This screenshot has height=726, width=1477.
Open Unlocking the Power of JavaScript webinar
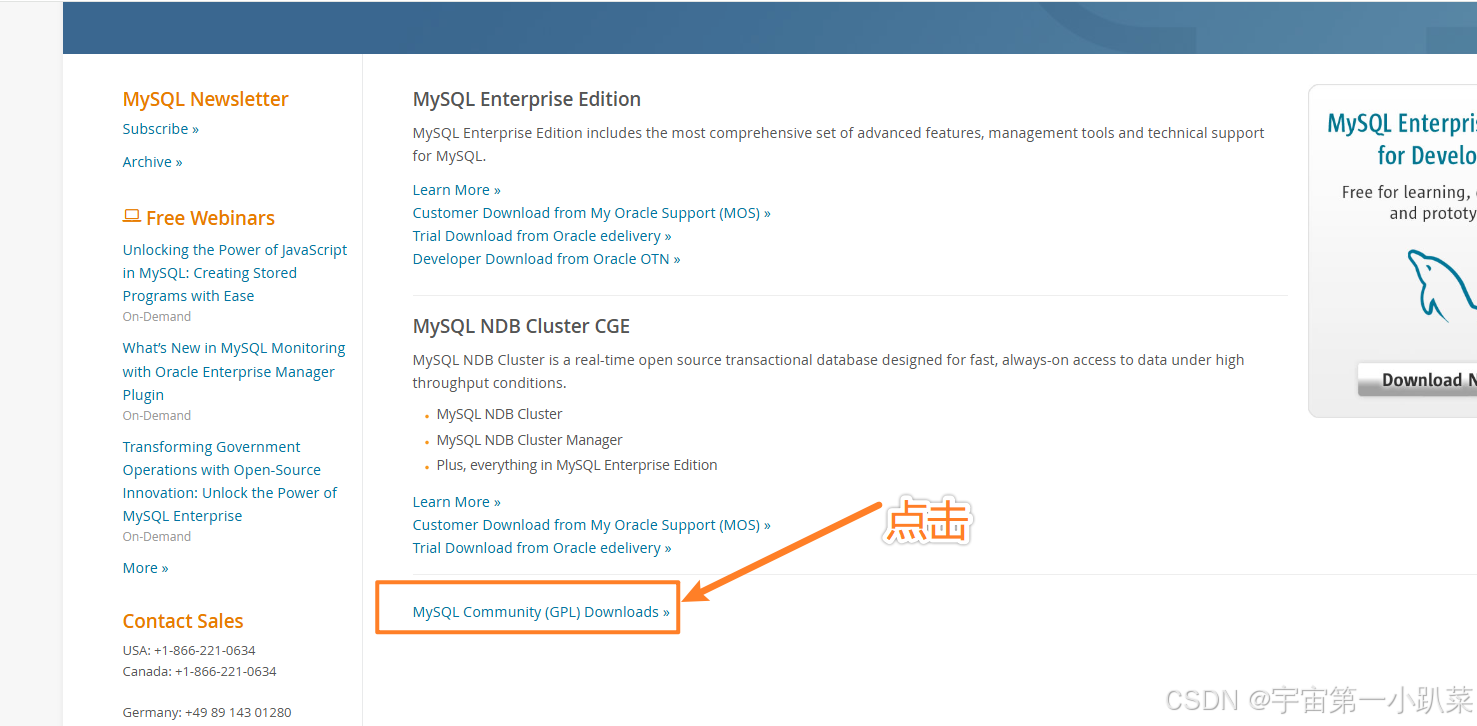pyautogui.click(x=235, y=273)
